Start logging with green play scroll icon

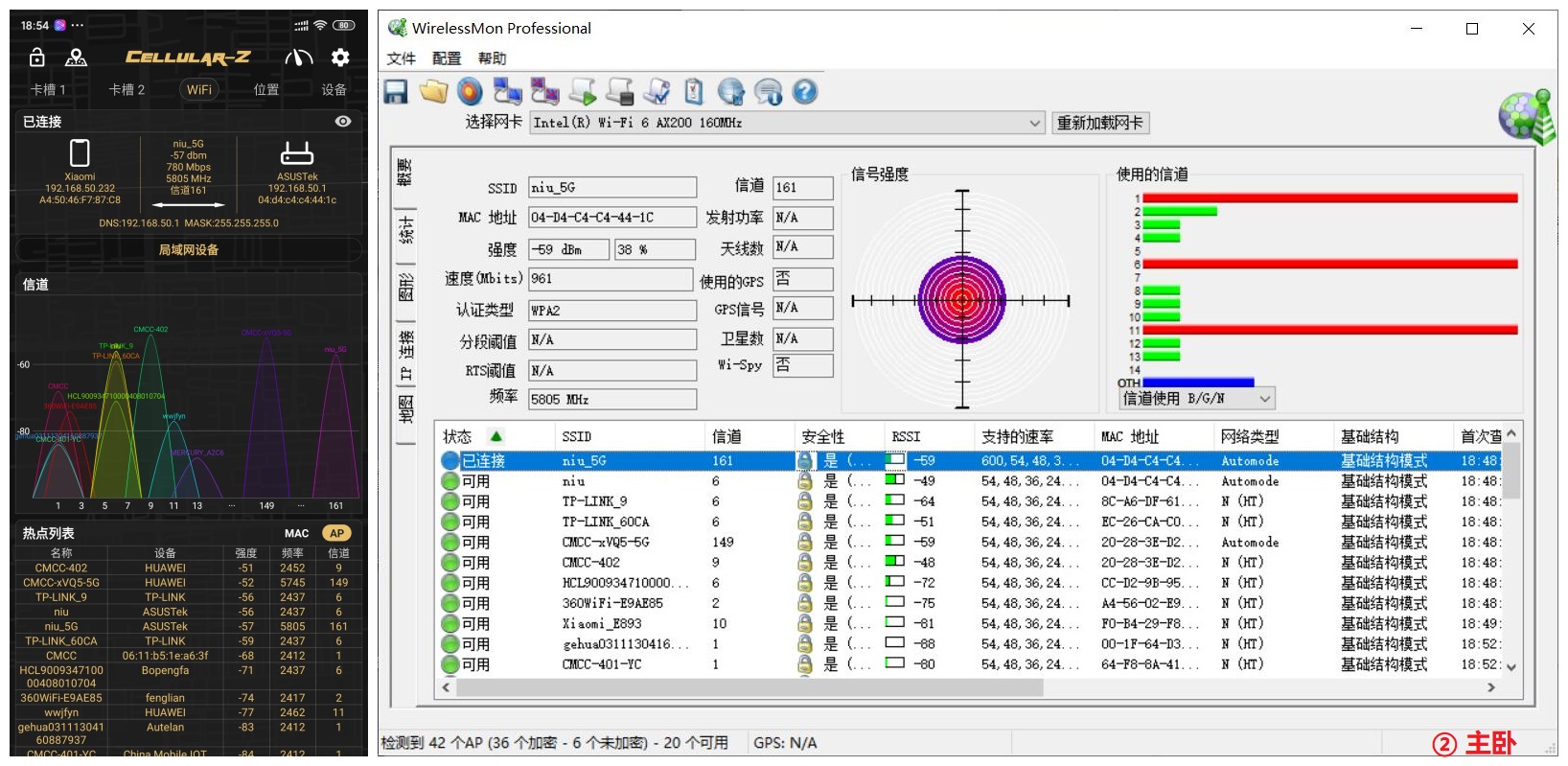coord(583,92)
